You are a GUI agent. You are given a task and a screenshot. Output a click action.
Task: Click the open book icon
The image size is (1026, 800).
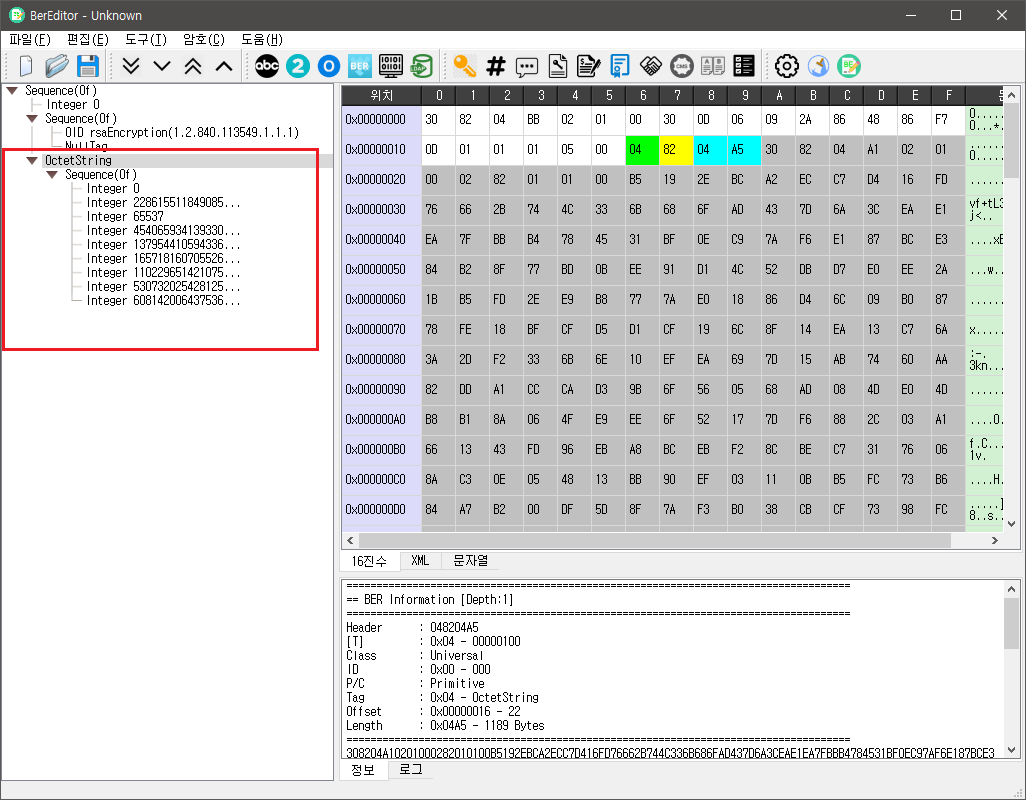click(713, 66)
